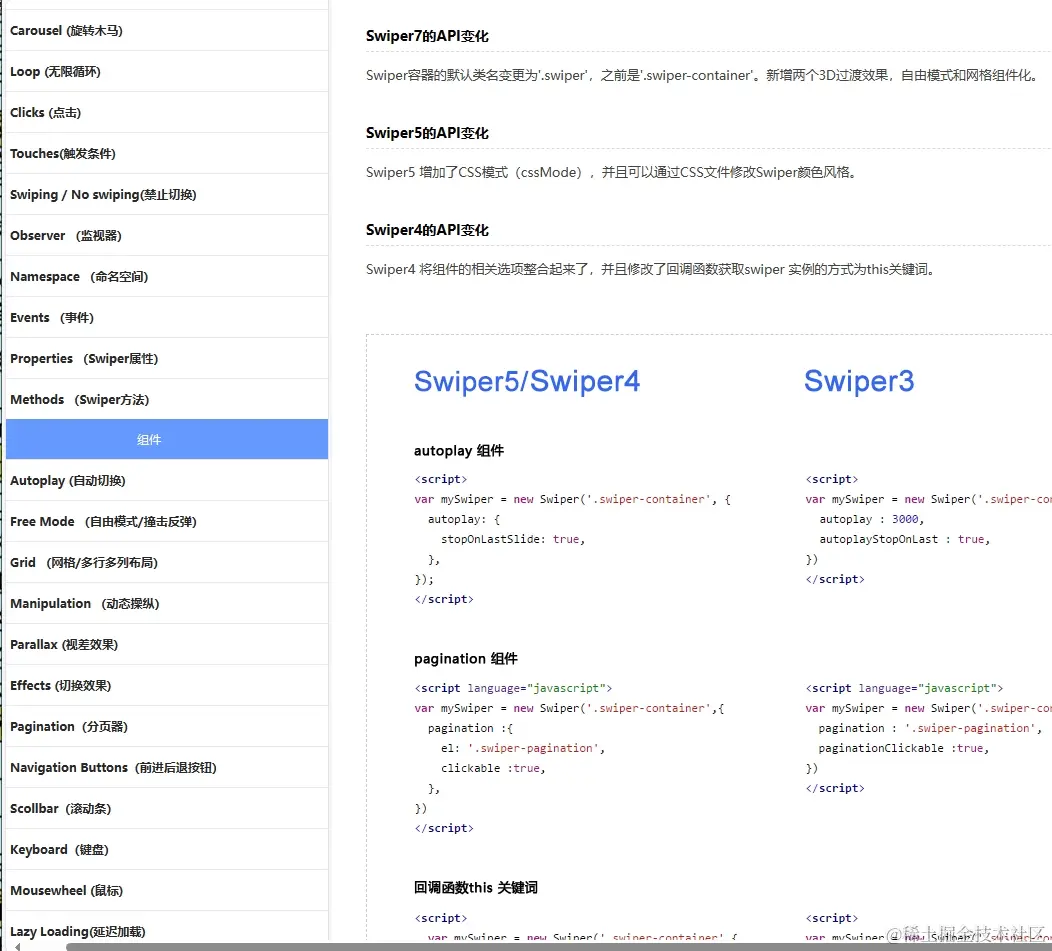Open Namespace (命名空间) sidebar item
This screenshot has height=951, width=1052.
coord(166,276)
